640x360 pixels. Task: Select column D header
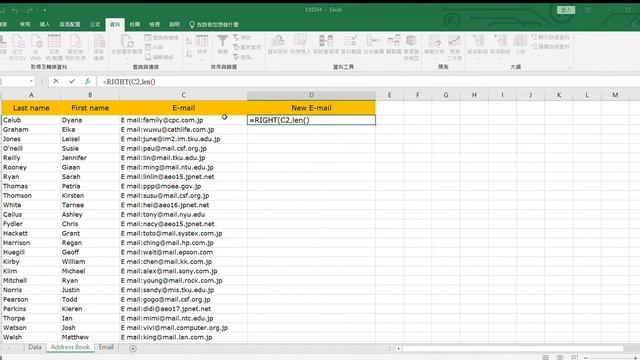pyautogui.click(x=311, y=95)
